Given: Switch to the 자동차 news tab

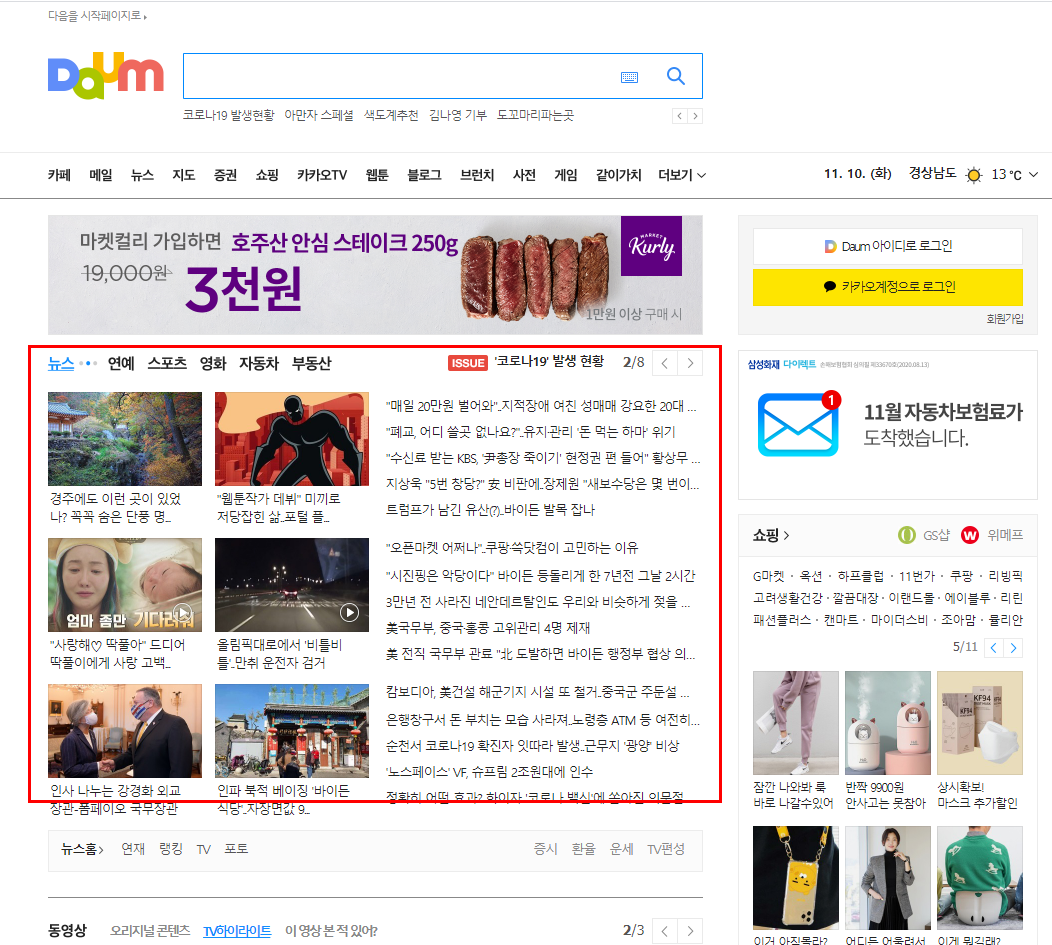Looking at the screenshot, I should (x=259, y=364).
